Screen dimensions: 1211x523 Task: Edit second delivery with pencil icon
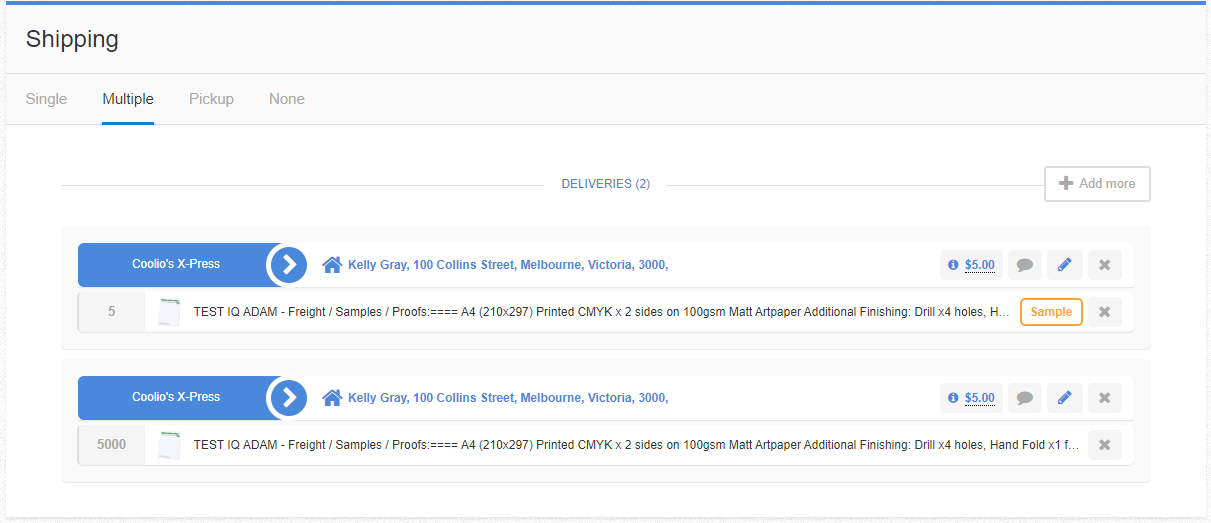pos(1065,398)
